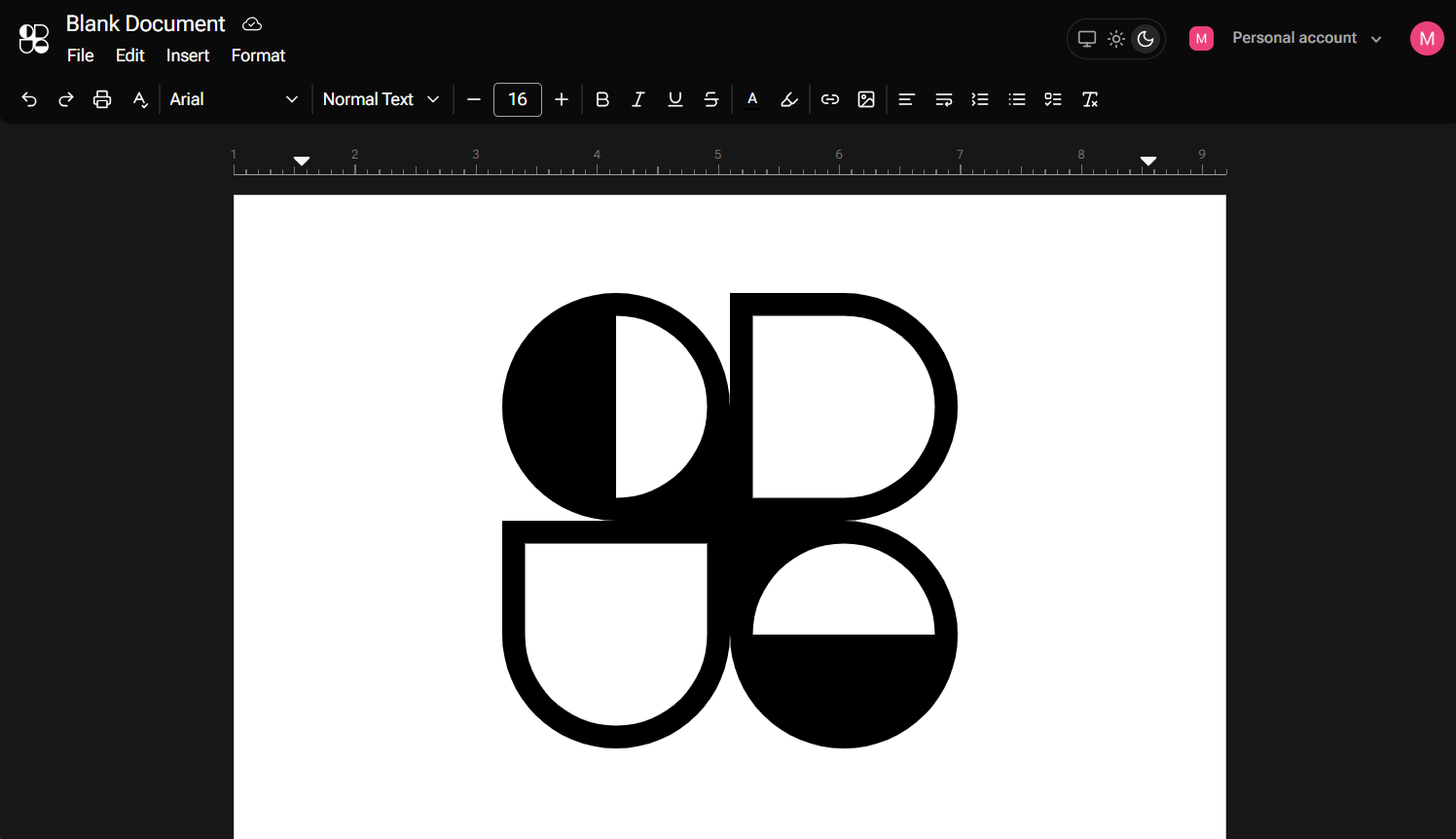The height and width of the screenshot is (839, 1456).
Task: Insert an image using the picture icon
Action: pos(866,99)
